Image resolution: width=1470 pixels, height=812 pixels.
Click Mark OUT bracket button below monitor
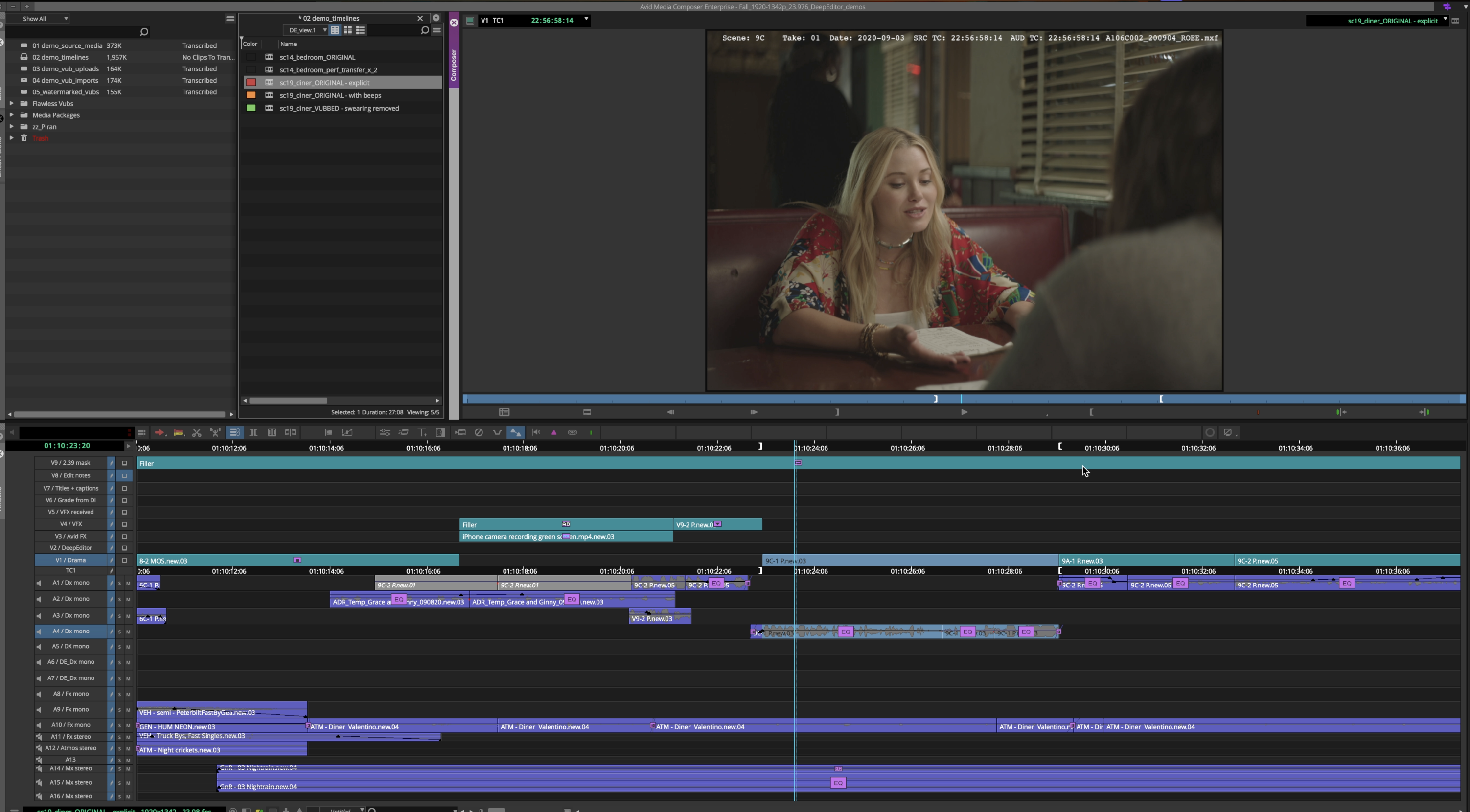pos(837,412)
